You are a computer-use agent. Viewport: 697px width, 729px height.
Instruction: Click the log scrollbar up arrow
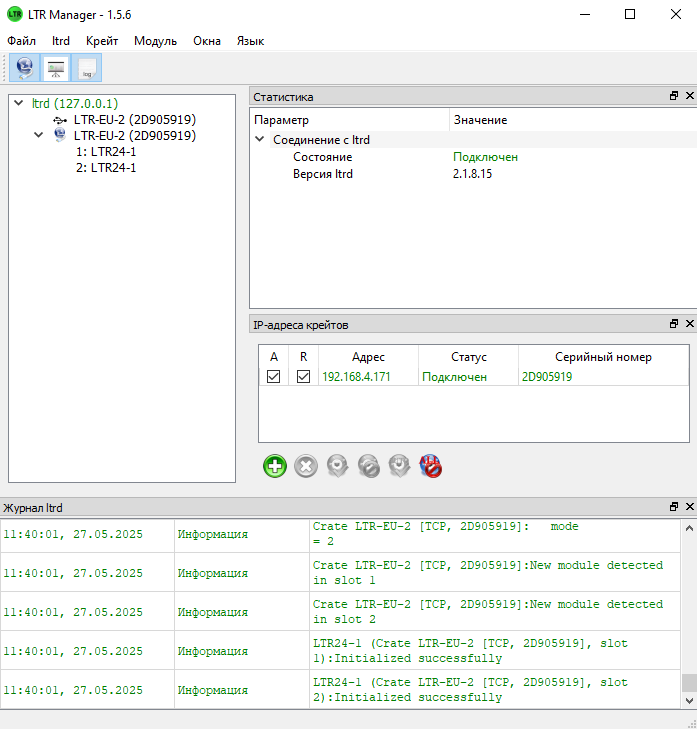pyautogui.click(x=689, y=528)
